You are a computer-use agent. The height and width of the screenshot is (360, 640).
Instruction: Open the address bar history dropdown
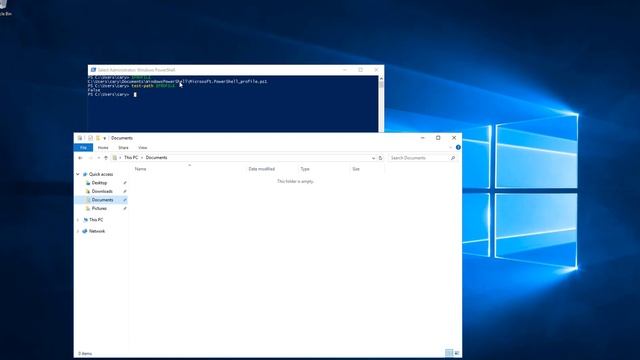coord(373,158)
